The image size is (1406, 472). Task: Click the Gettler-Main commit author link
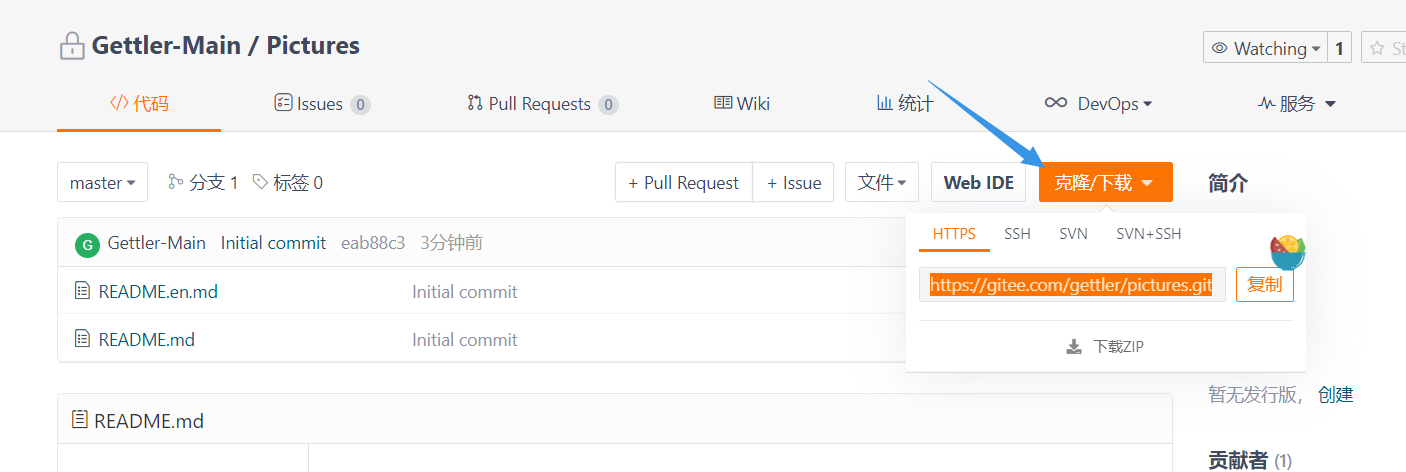pyautogui.click(x=157, y=242)
